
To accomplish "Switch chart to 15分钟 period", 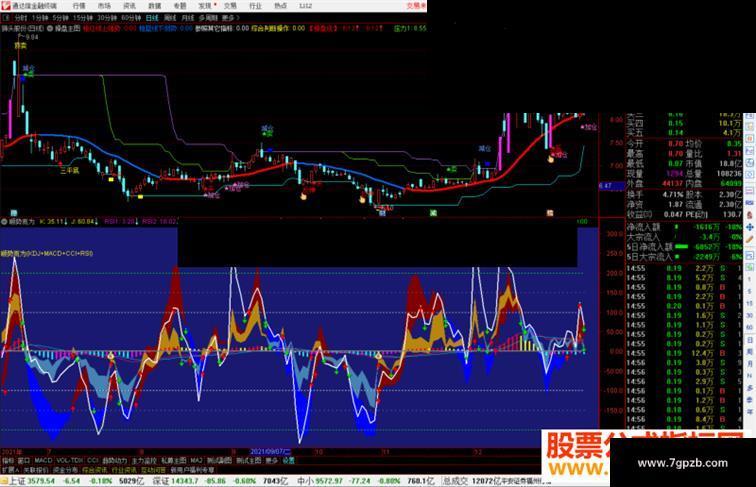I will pyautogui.click(x=82, y=18).
